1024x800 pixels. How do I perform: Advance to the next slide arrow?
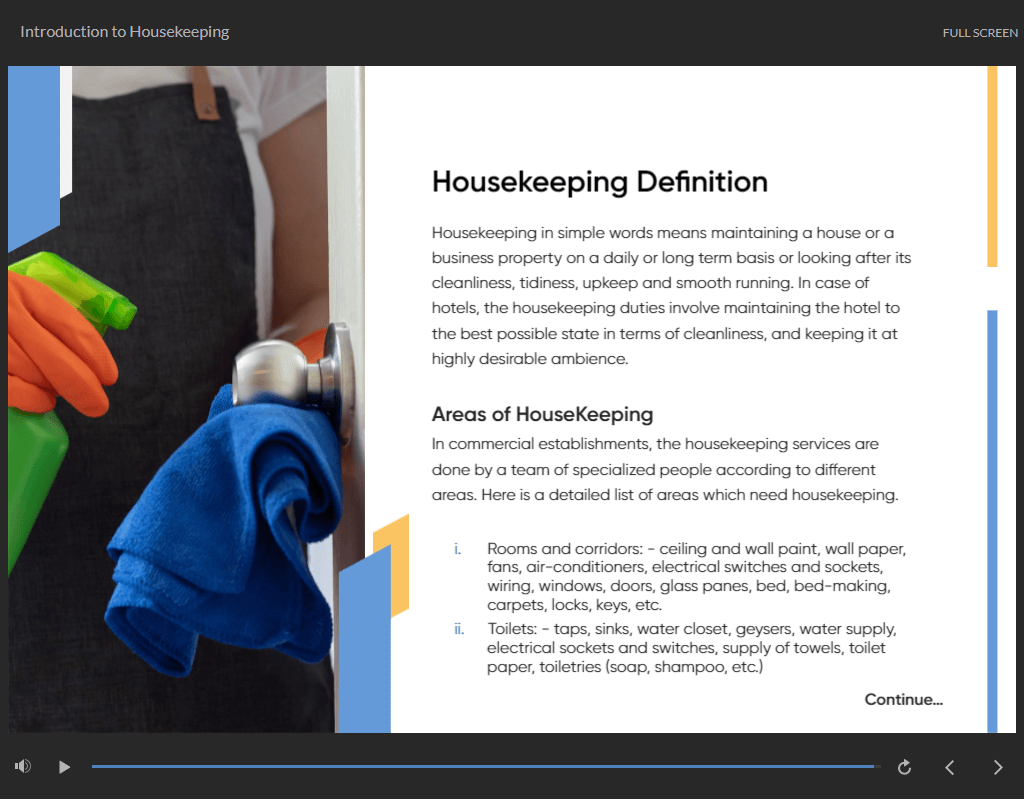tap(997, 767)
